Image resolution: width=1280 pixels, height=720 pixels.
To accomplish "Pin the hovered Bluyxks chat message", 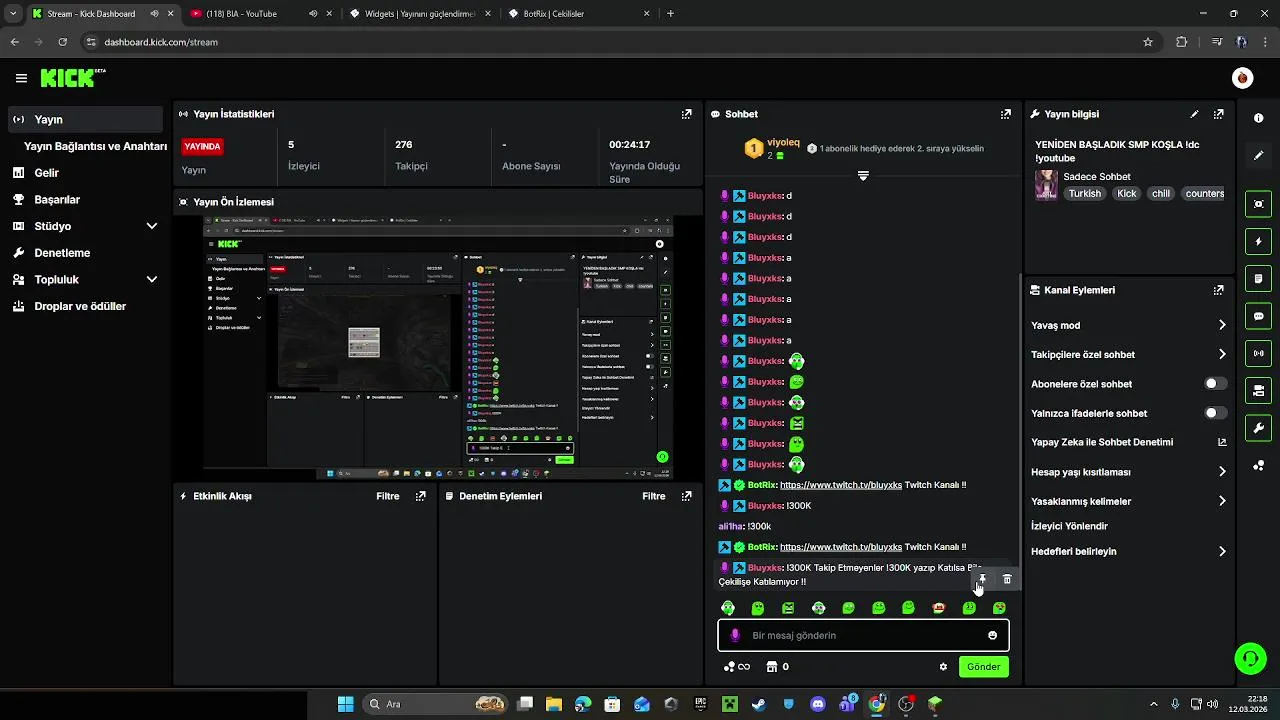I will pyautogui.click(x=982, y=578).
